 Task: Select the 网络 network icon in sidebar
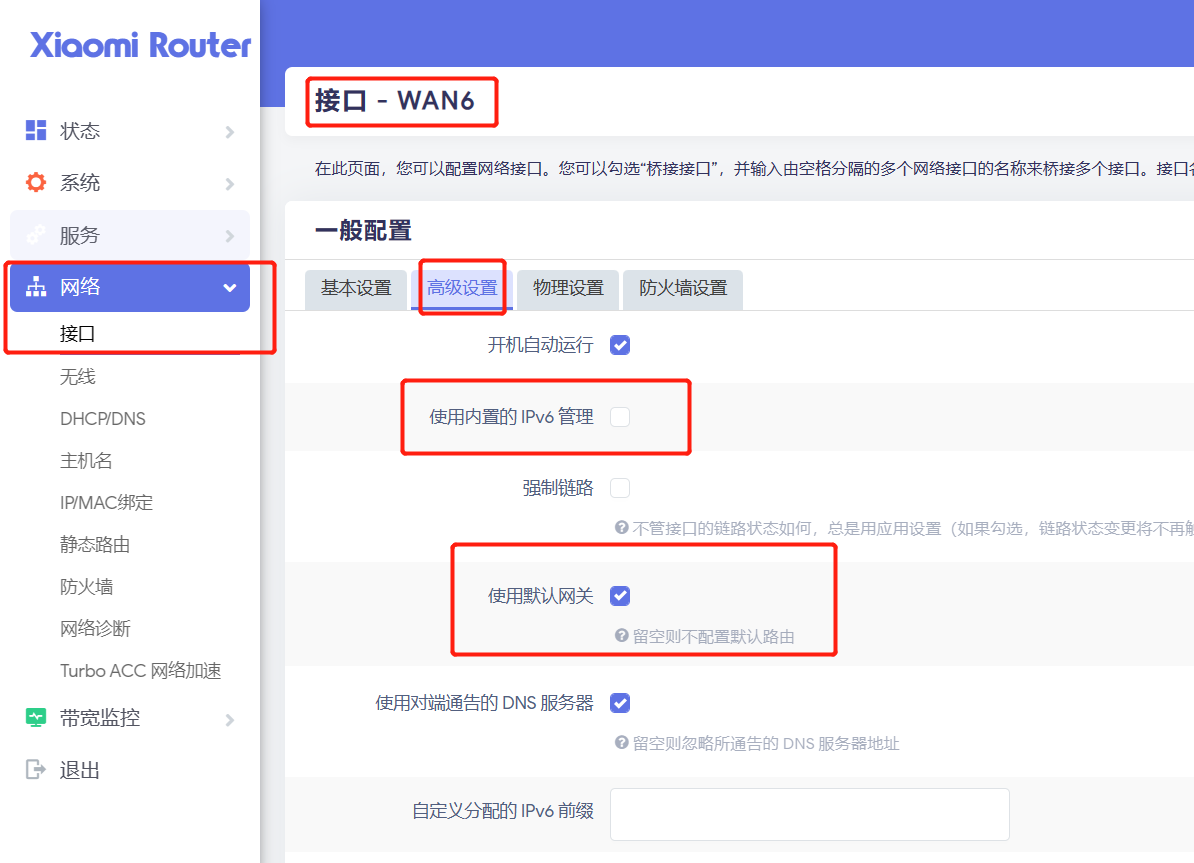pyautogui.click(x=35, y=286)
